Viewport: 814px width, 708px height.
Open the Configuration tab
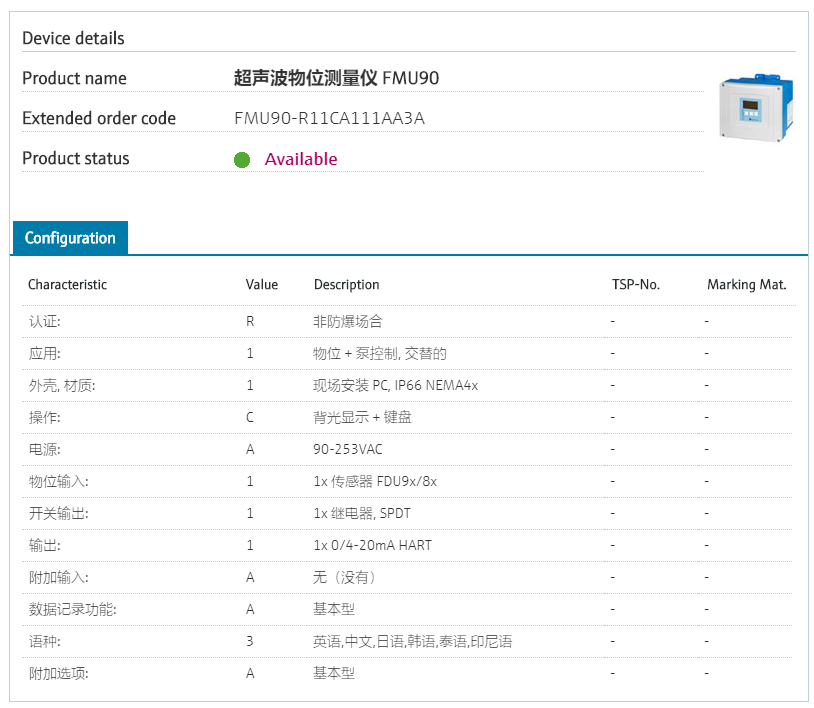[x=70, y=238]
